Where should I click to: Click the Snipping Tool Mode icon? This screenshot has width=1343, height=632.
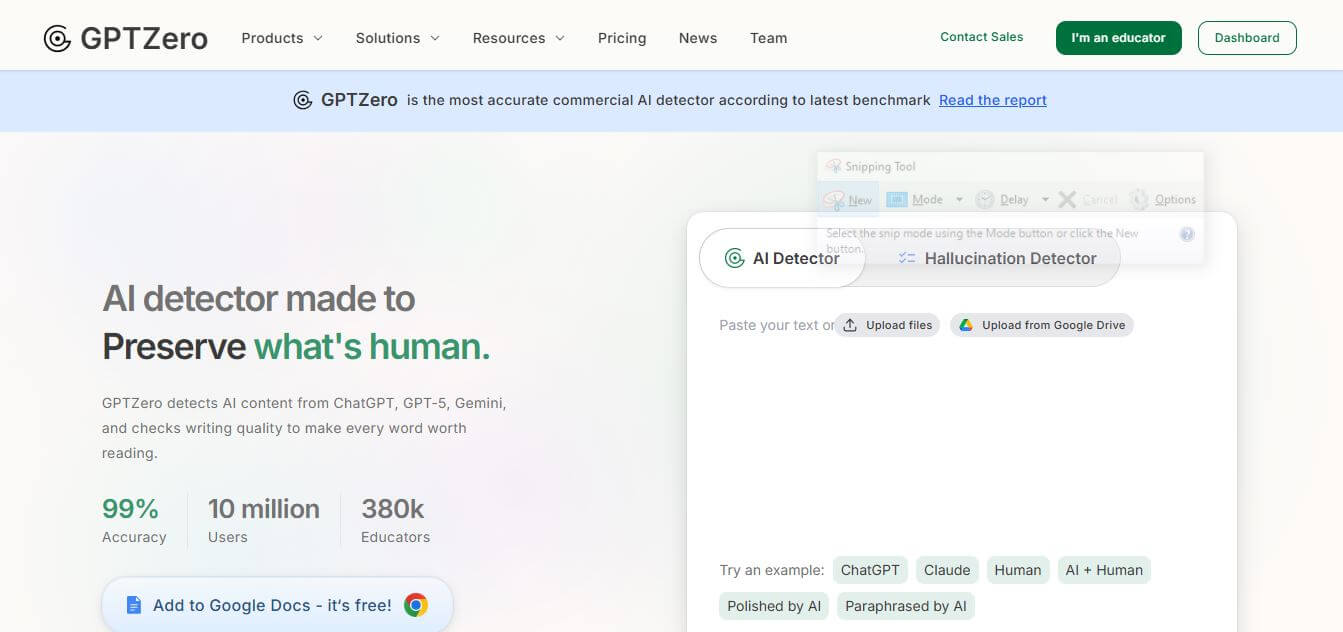(897, 199)
